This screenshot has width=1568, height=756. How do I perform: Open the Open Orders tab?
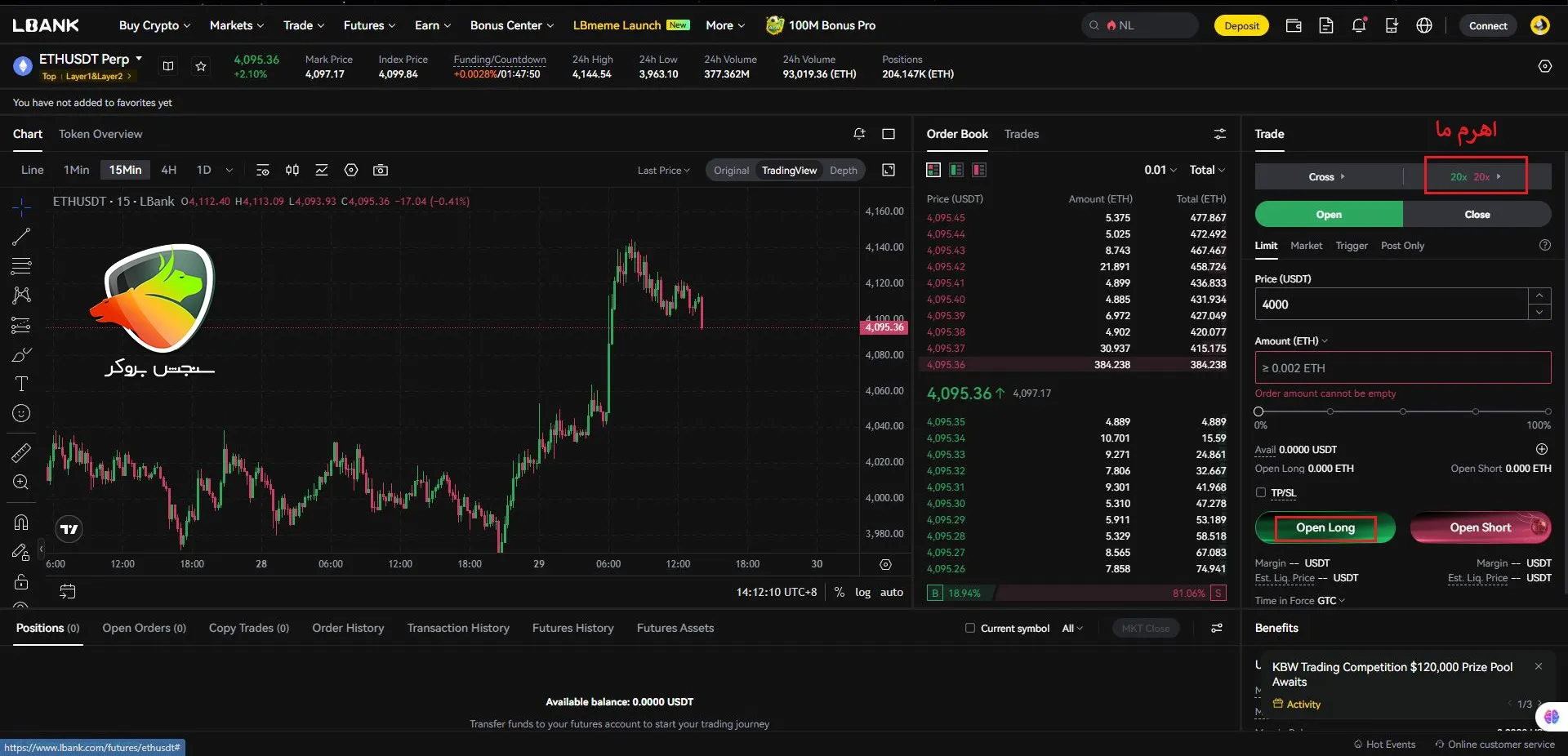(x=144, y=628)
